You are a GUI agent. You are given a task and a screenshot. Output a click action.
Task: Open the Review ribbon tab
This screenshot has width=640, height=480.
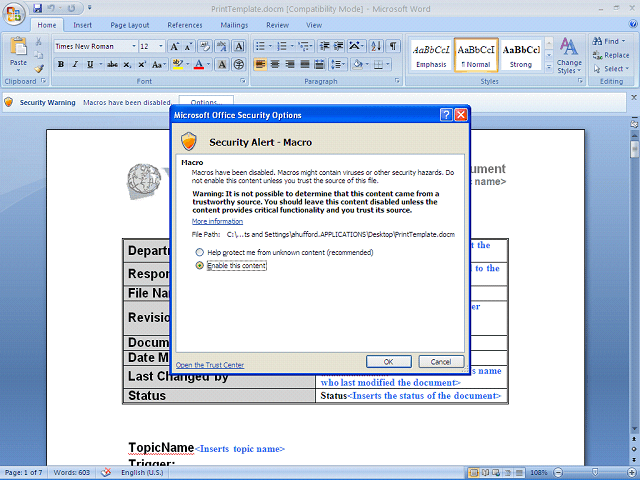click(278, 25)
